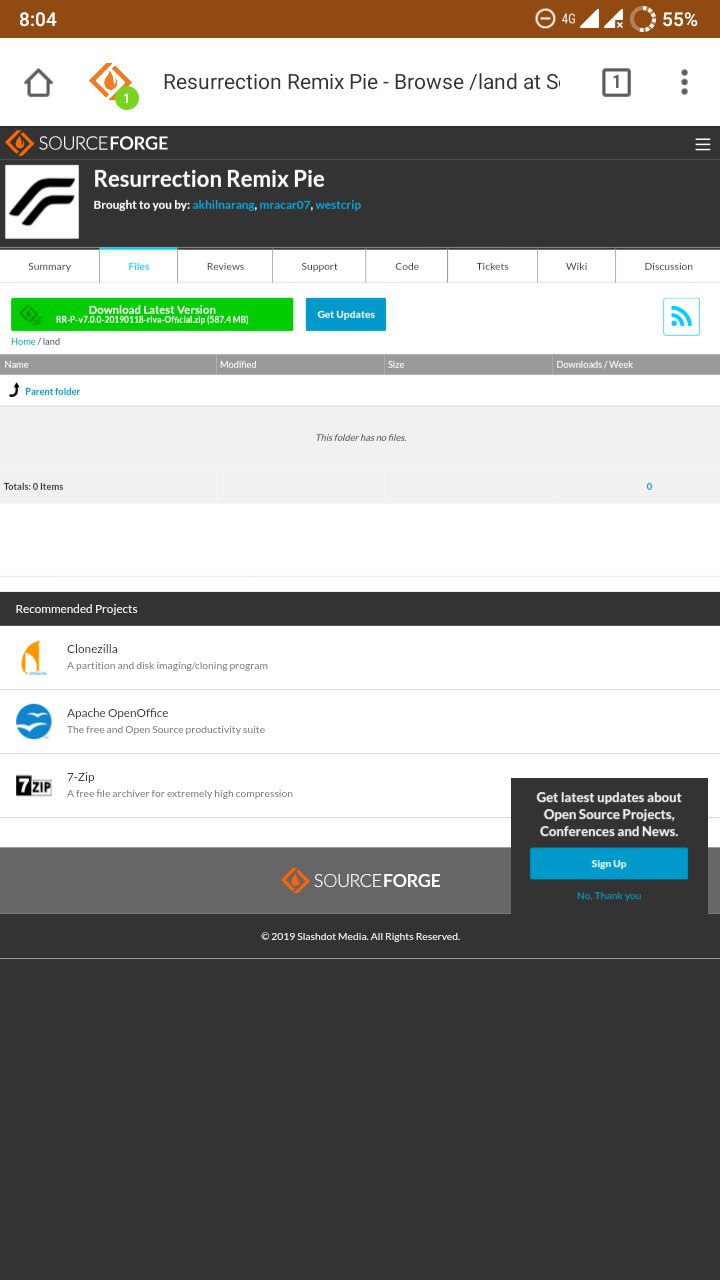This screenshot has width=720, height=1280.
Task: Click the 7-Zip project icon
Action: (x=33, y=785)
